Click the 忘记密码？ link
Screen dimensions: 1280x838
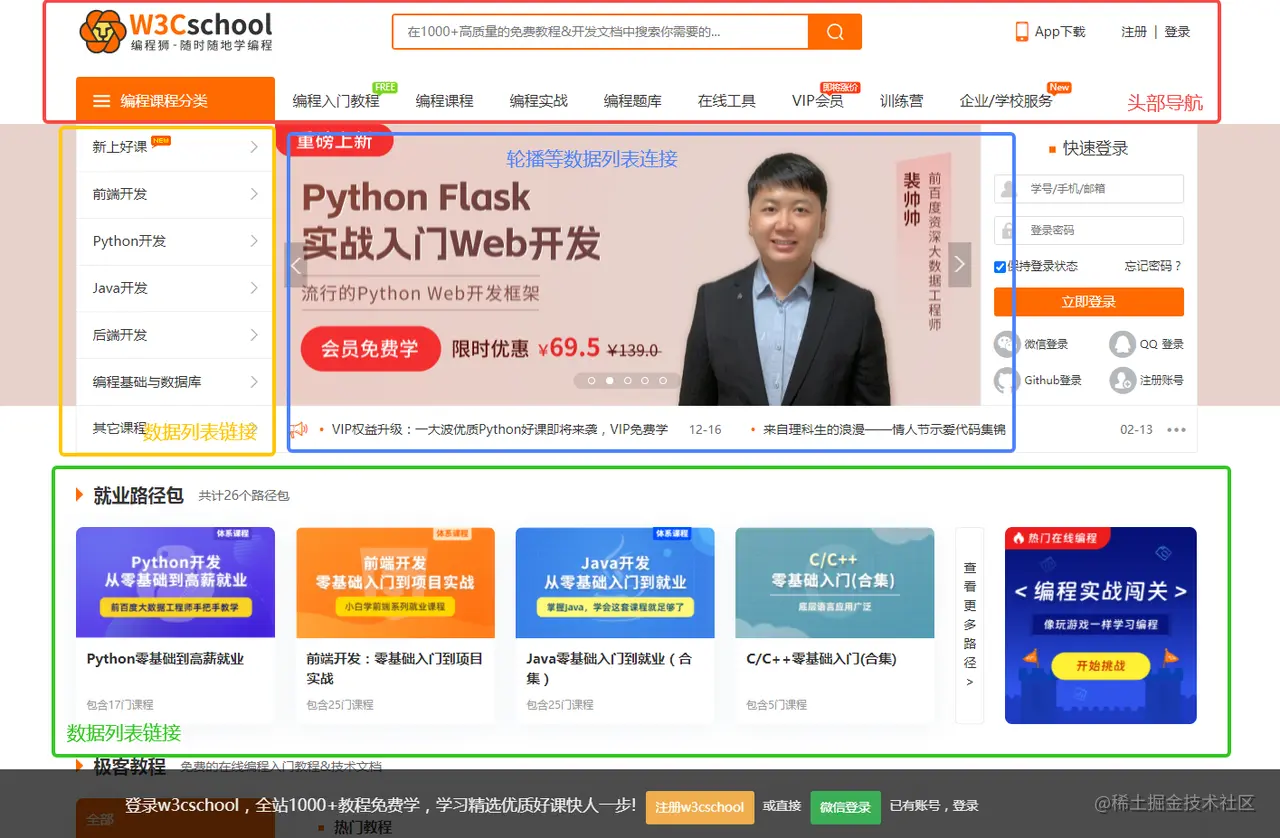1153,266
